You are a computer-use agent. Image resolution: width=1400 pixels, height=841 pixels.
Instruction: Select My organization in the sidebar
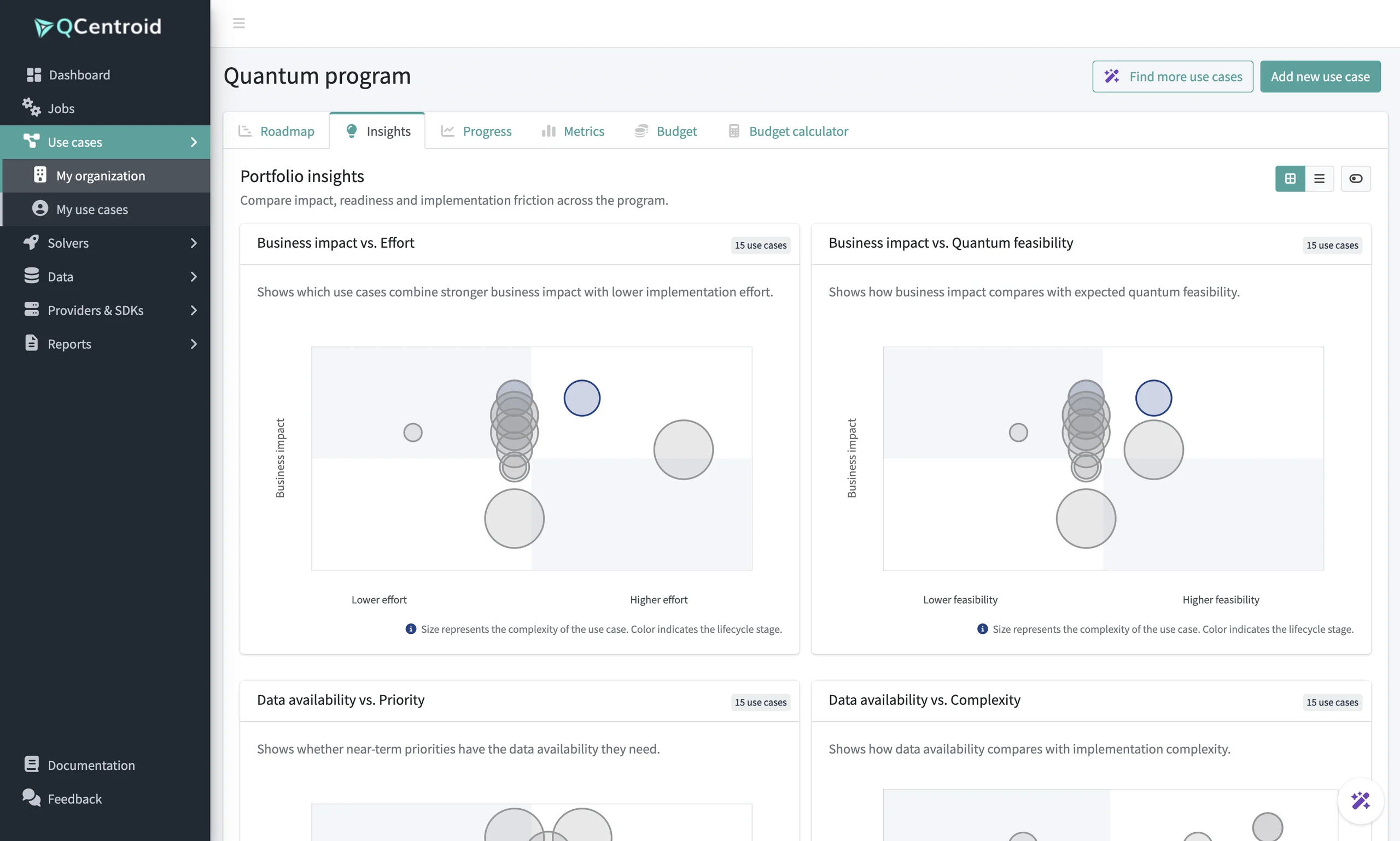point(106,176)
